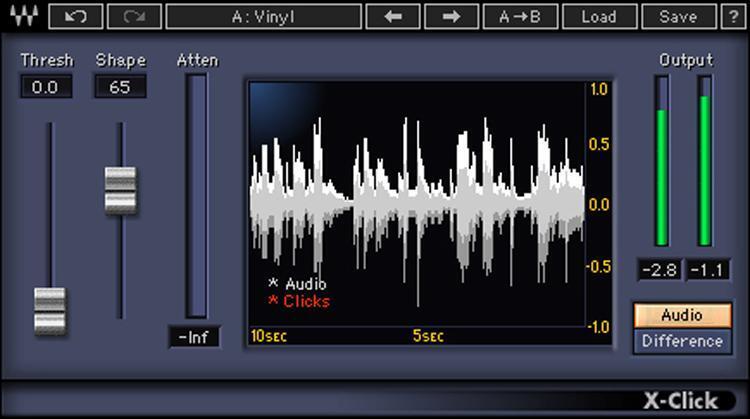Undo the last parameter change
Viewport: 750px width, 419px height.
(x=74, y=16)
